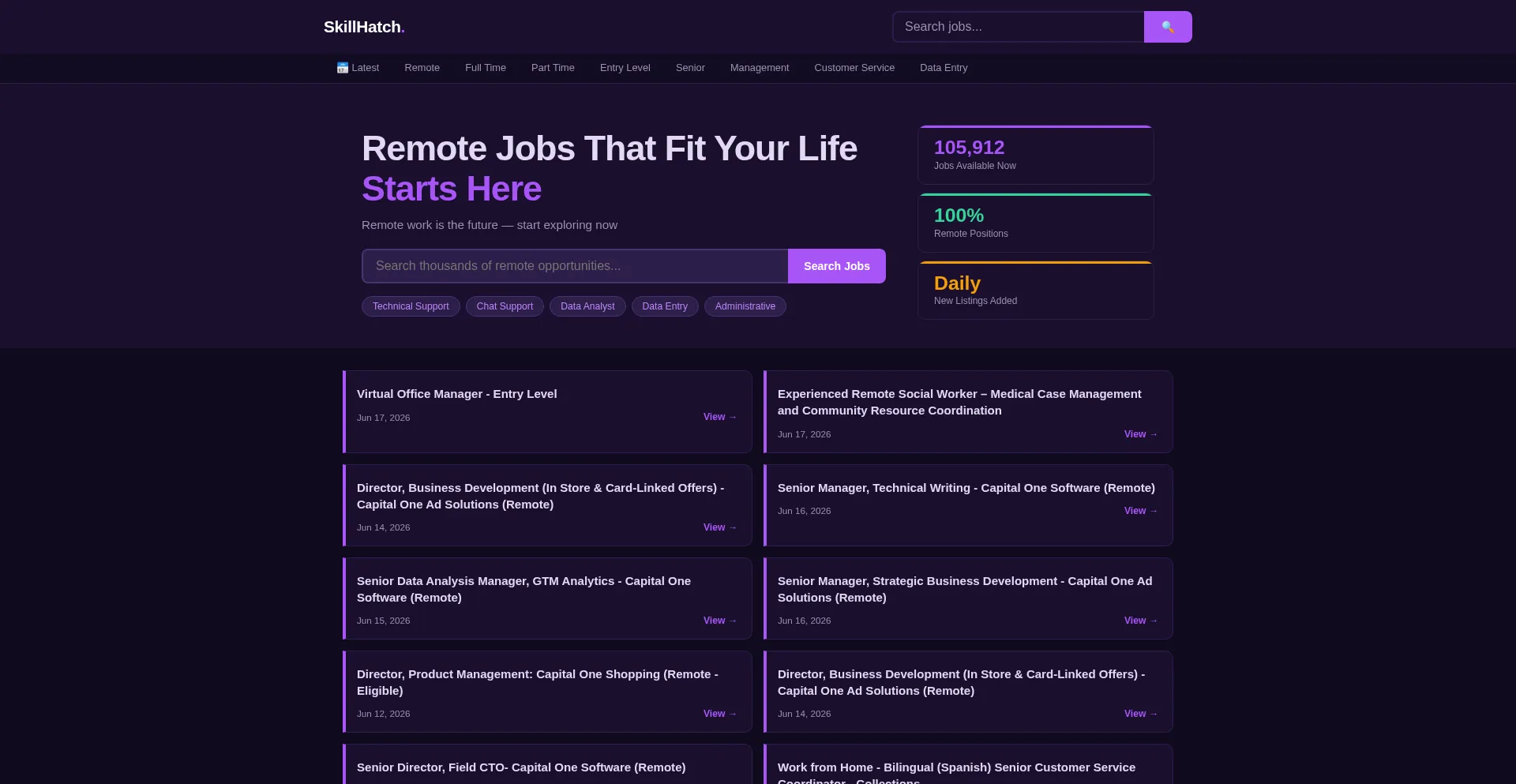This screenshot has height=784, width=1516.
Task: Open the Latest nav item
Action: tap(358, 68)
